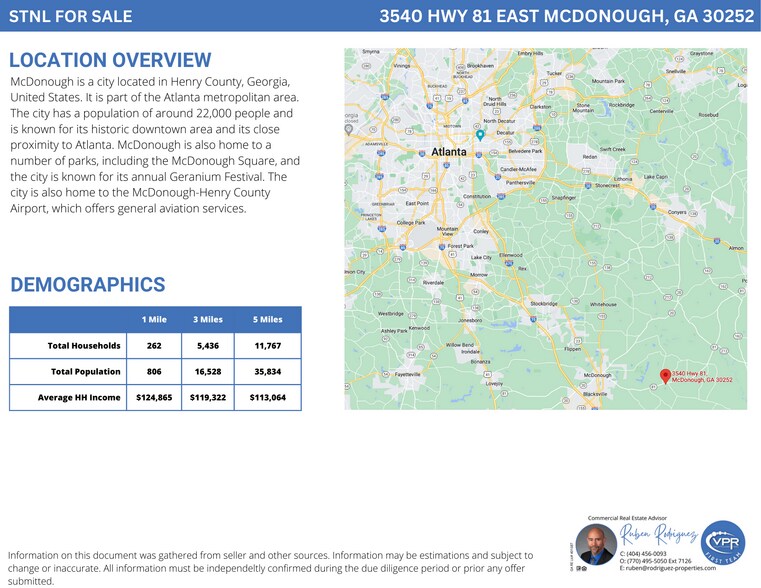This screenshot has height=588, width=761.
Task: Click the red property location pin on map
Action: coord(666,375)
